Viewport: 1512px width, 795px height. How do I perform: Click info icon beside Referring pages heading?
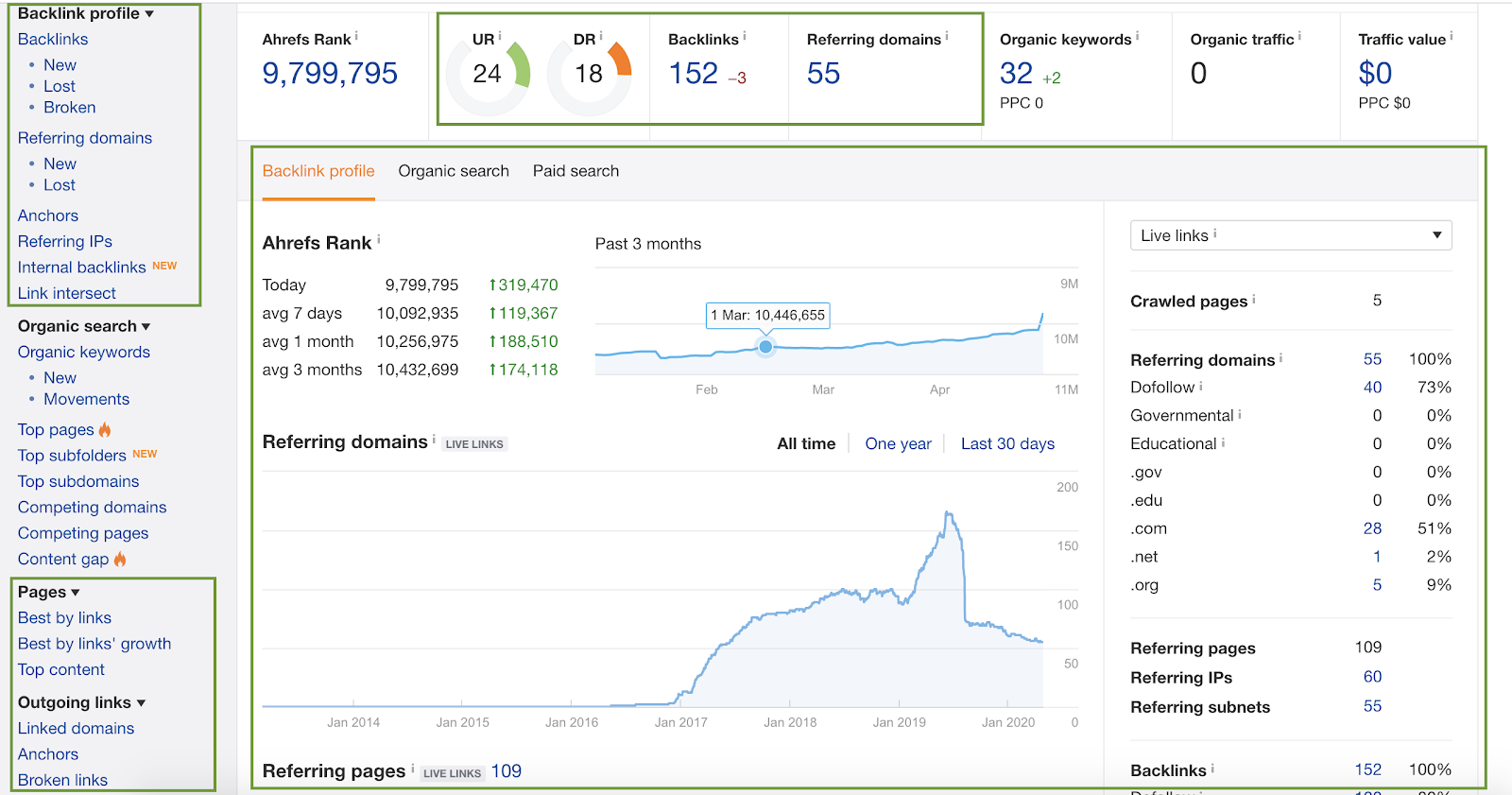coord(412,769)
